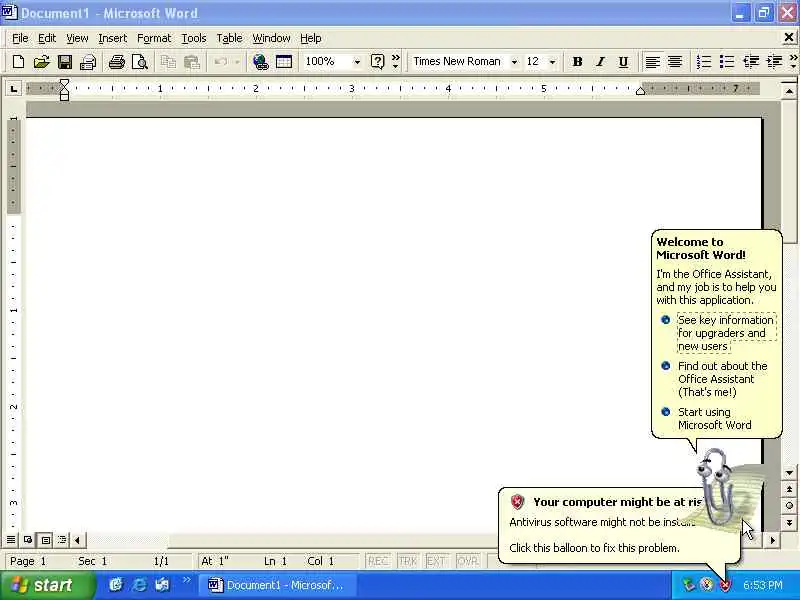800x600 pixels.
Task: Open a file with the folder icon
Action: [41, 62]
